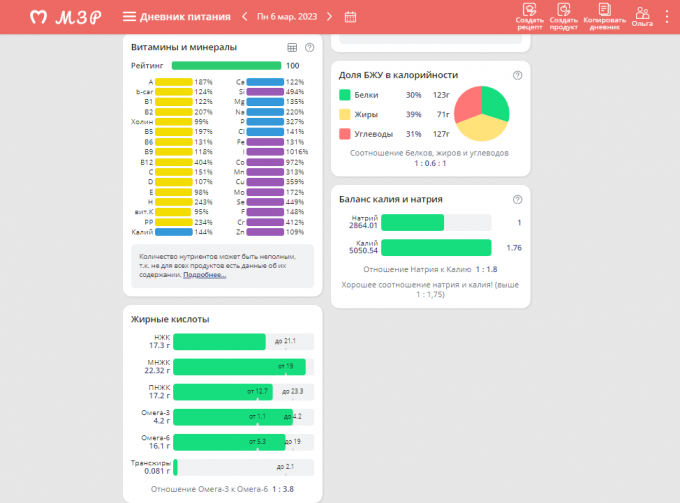Click the МЗР logo
The height and width of the screenshot is (503, 680).
(64, 17)
